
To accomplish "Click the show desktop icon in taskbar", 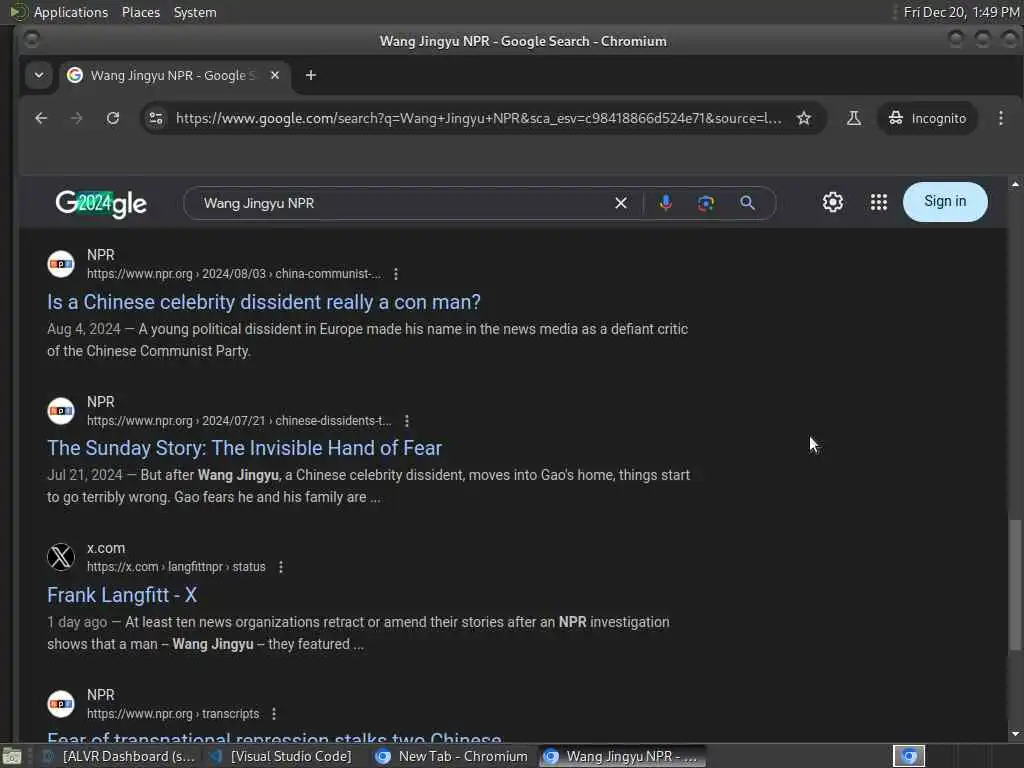I will click(12, 757).
